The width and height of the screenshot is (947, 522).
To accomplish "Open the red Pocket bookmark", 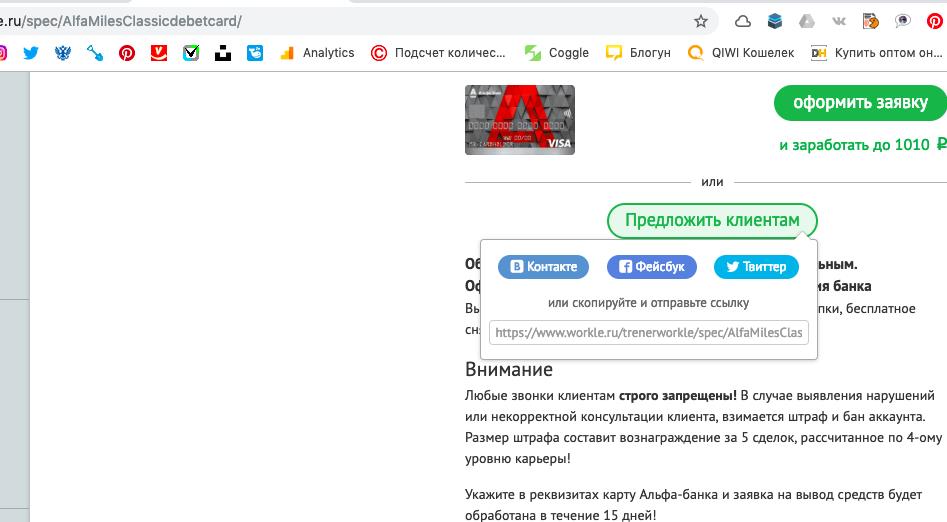I will click(x=159, y=53).
